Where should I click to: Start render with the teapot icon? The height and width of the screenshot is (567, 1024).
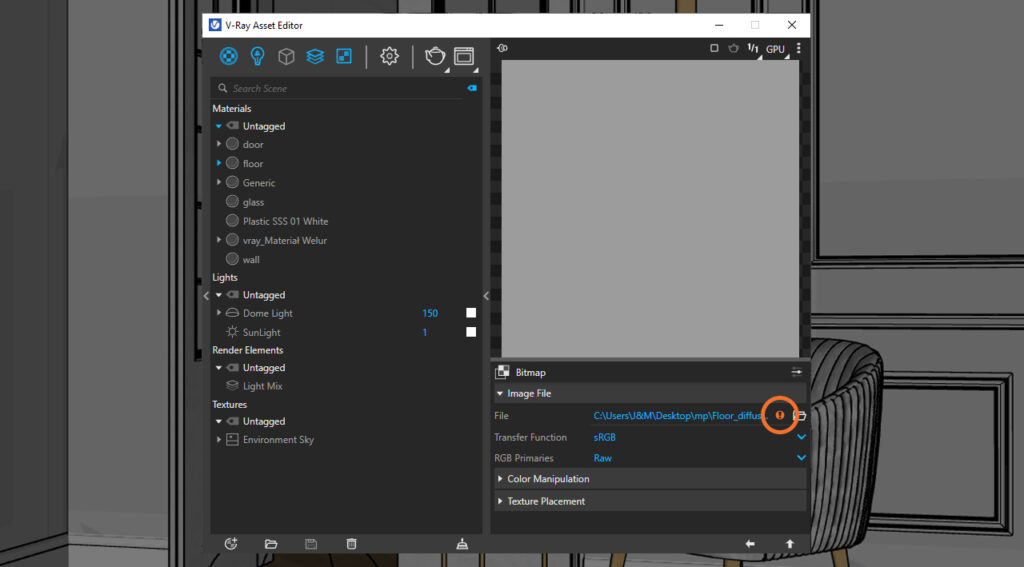tap(435, 56)
